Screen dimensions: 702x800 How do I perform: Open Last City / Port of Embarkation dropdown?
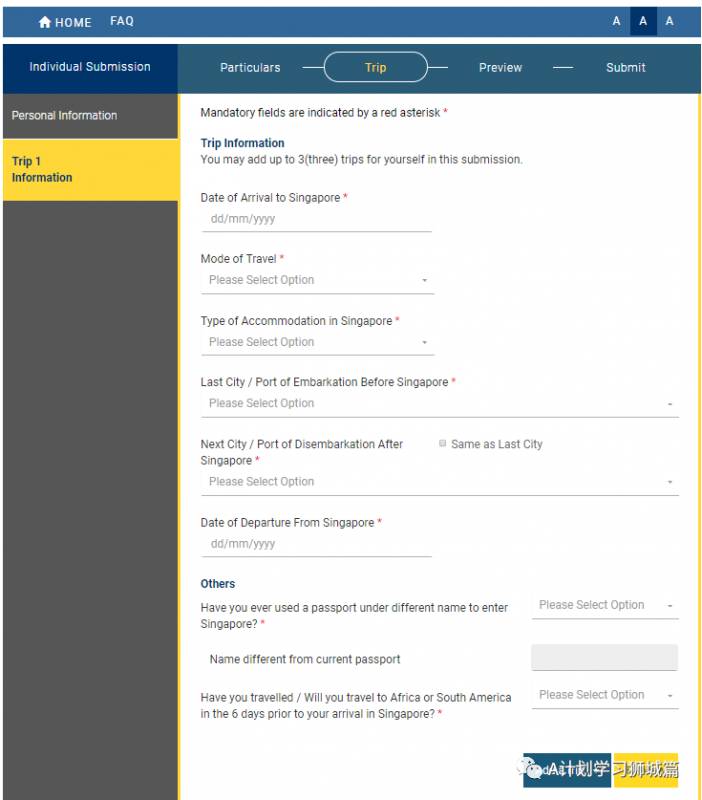439,403
